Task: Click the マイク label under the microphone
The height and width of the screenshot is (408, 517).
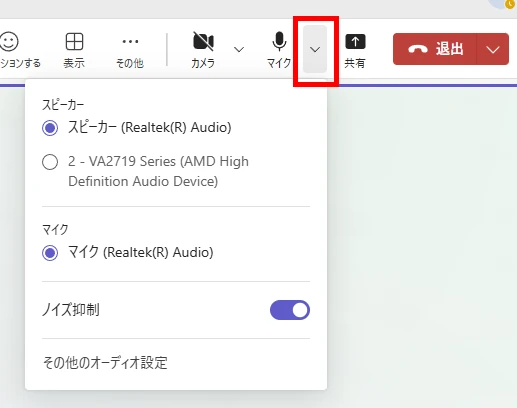Action: [x=279, y=63]
